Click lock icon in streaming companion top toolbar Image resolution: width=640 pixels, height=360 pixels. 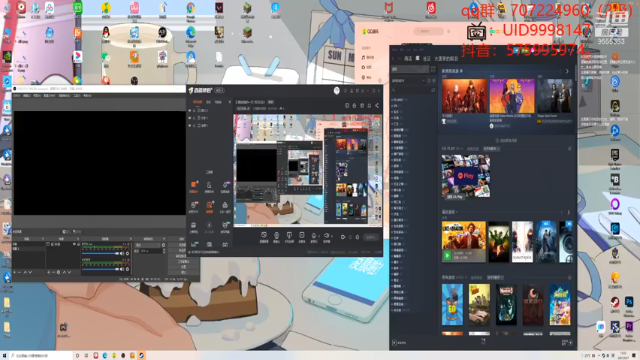(x=354, y=106)
